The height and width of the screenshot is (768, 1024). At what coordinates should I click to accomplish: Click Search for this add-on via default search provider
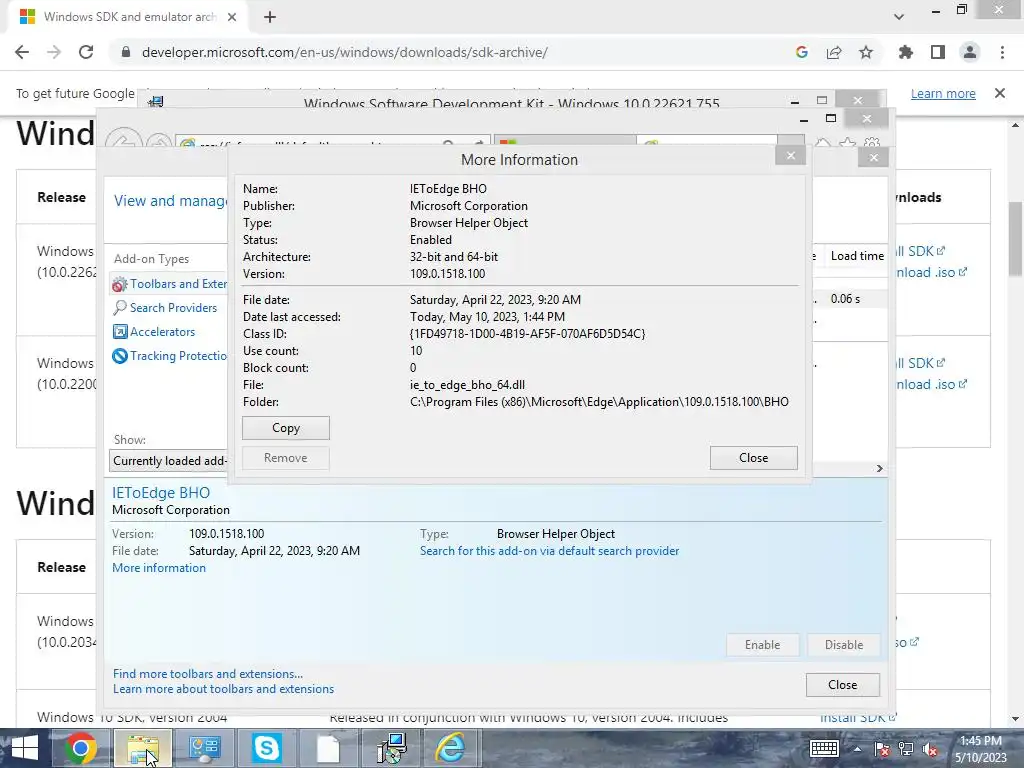point(549,551)
